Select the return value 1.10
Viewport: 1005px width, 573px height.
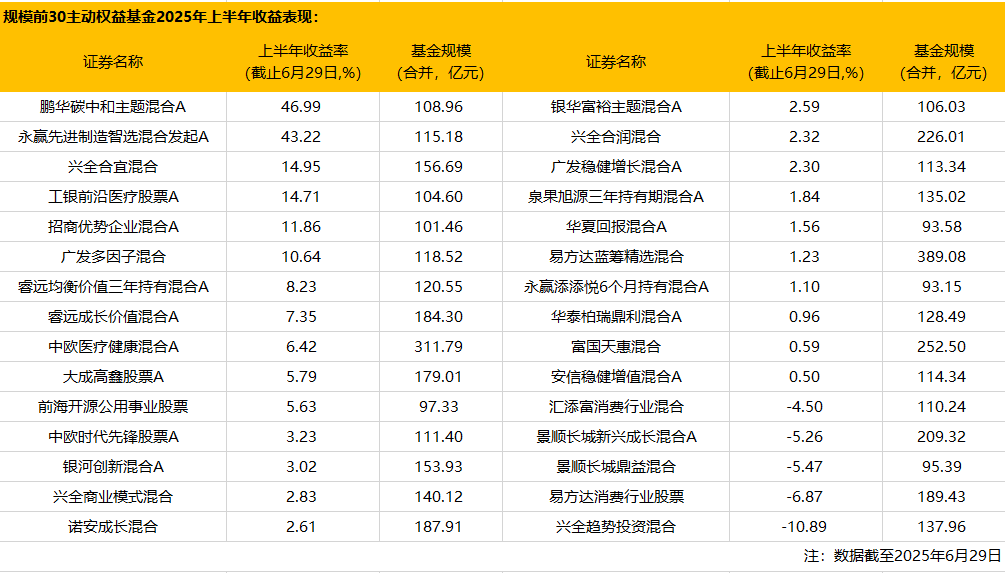coord(804,287)
